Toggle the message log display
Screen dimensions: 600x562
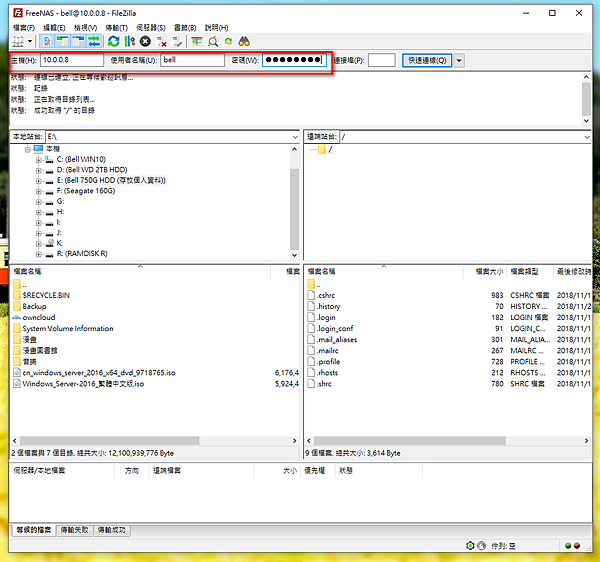click(47, 41)
